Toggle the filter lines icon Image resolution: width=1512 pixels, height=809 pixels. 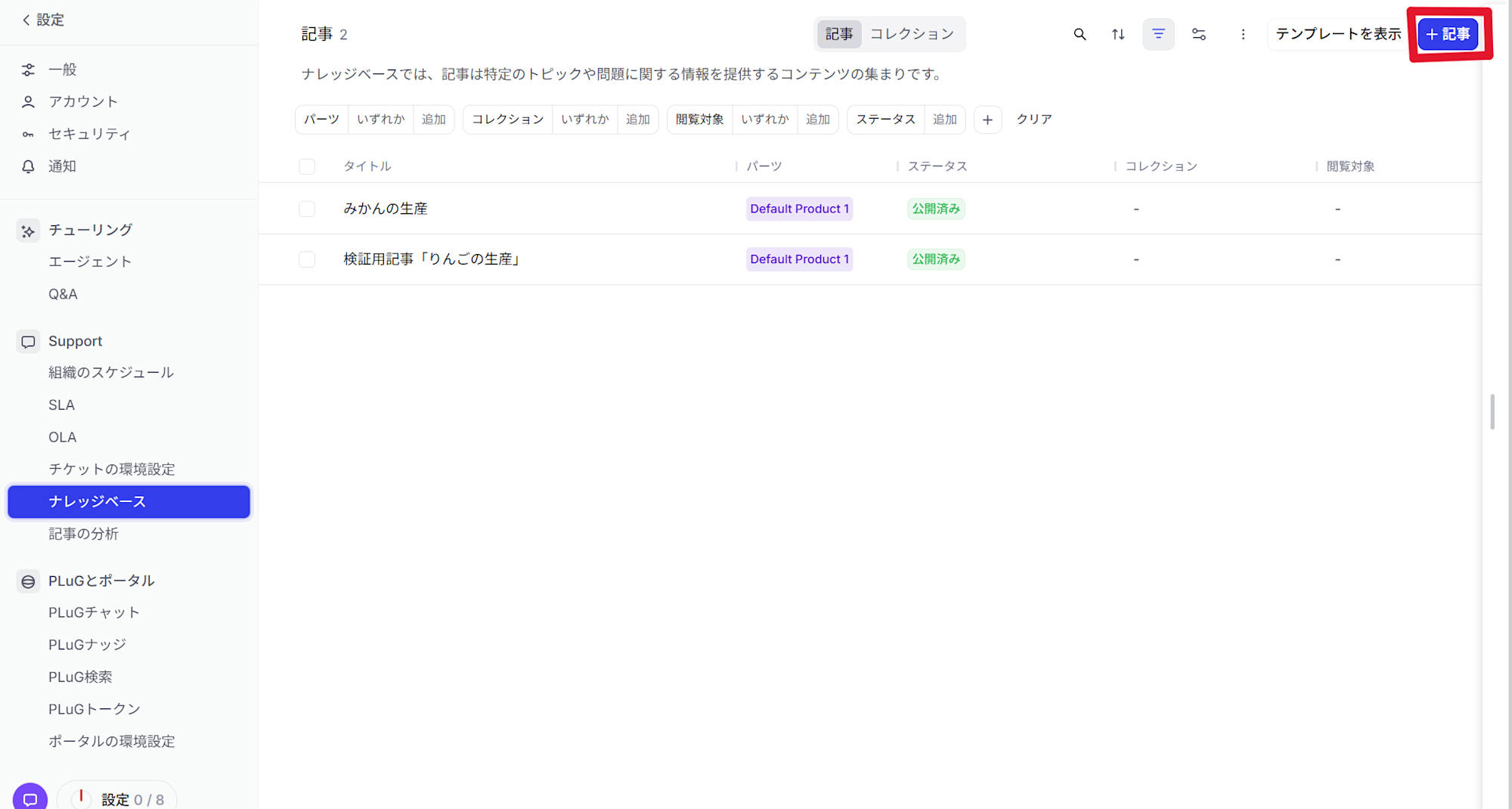(x=1158, y=34)
